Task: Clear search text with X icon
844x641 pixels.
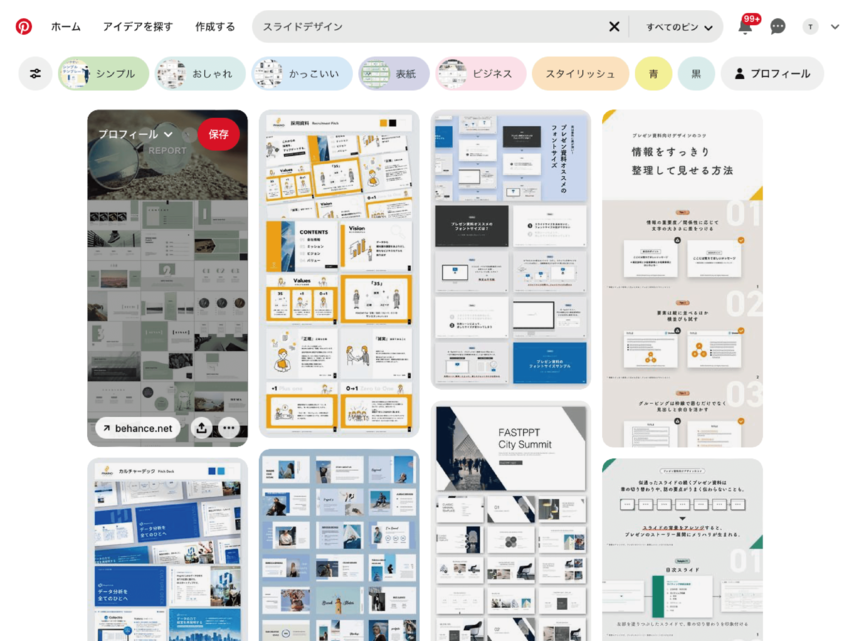Action: (614, 27)
